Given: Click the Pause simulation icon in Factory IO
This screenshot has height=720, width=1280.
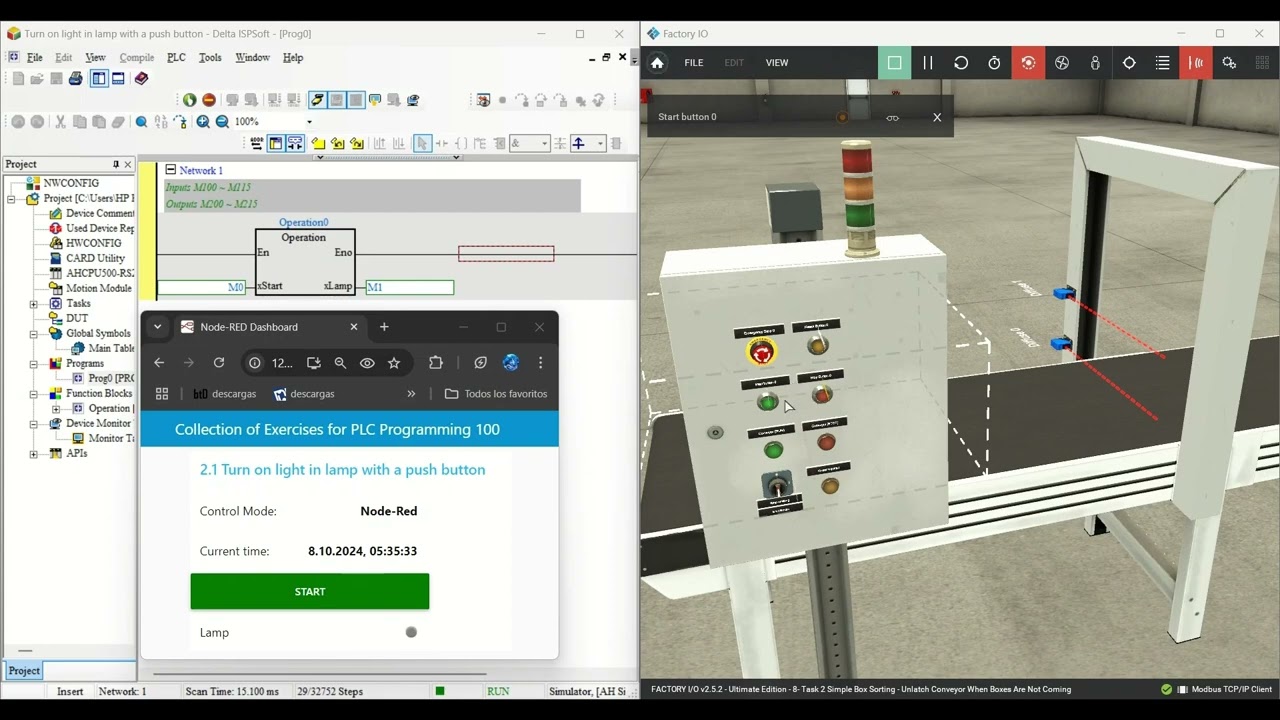Looking at the screenshot, I should pyautogui.click(x=928, y=63).
